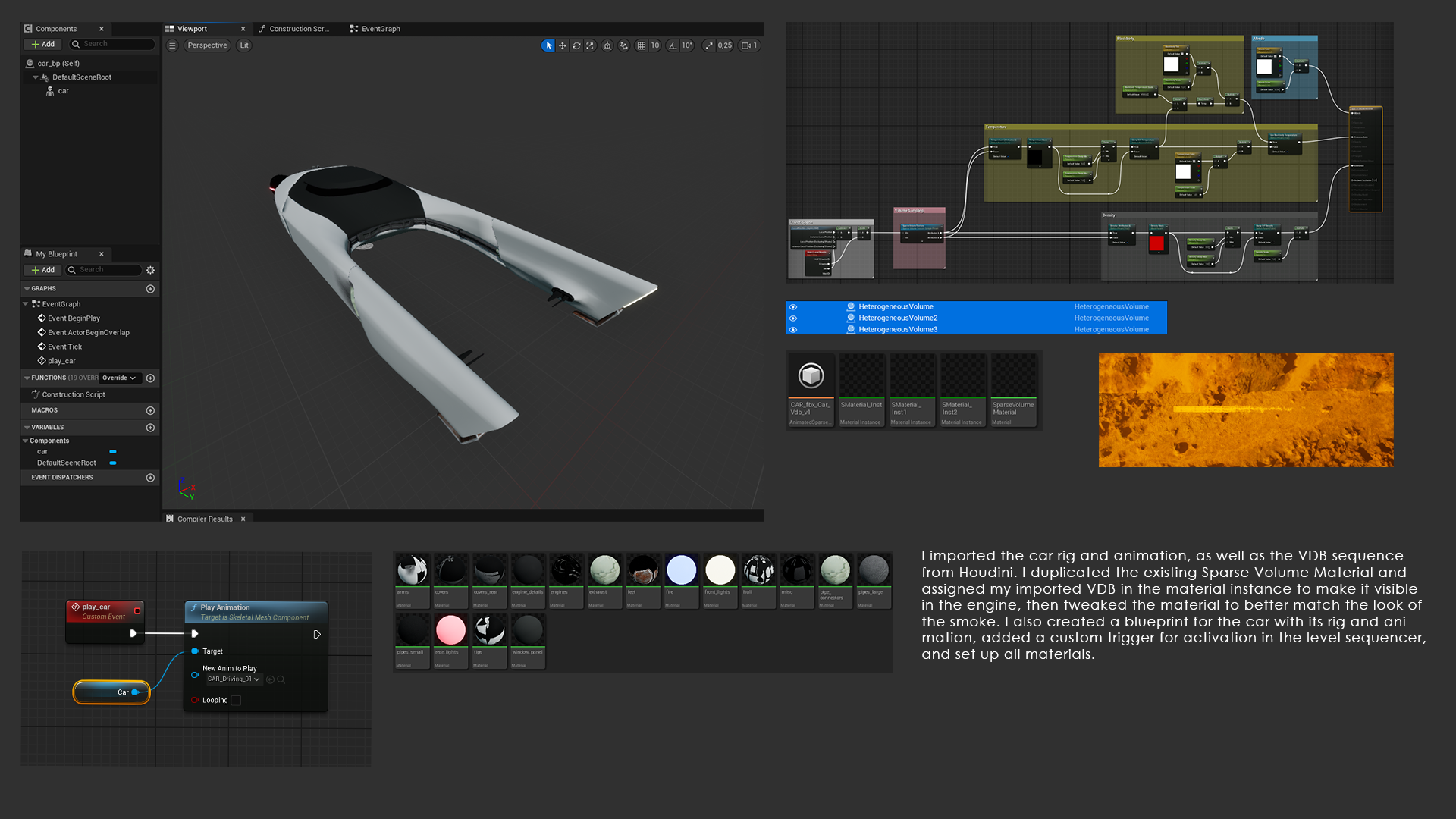Viewport: 1456px width, 819px height.
Task: Open the functions Override dropdown
Action: pyautogui.click(x=120, y=378)
